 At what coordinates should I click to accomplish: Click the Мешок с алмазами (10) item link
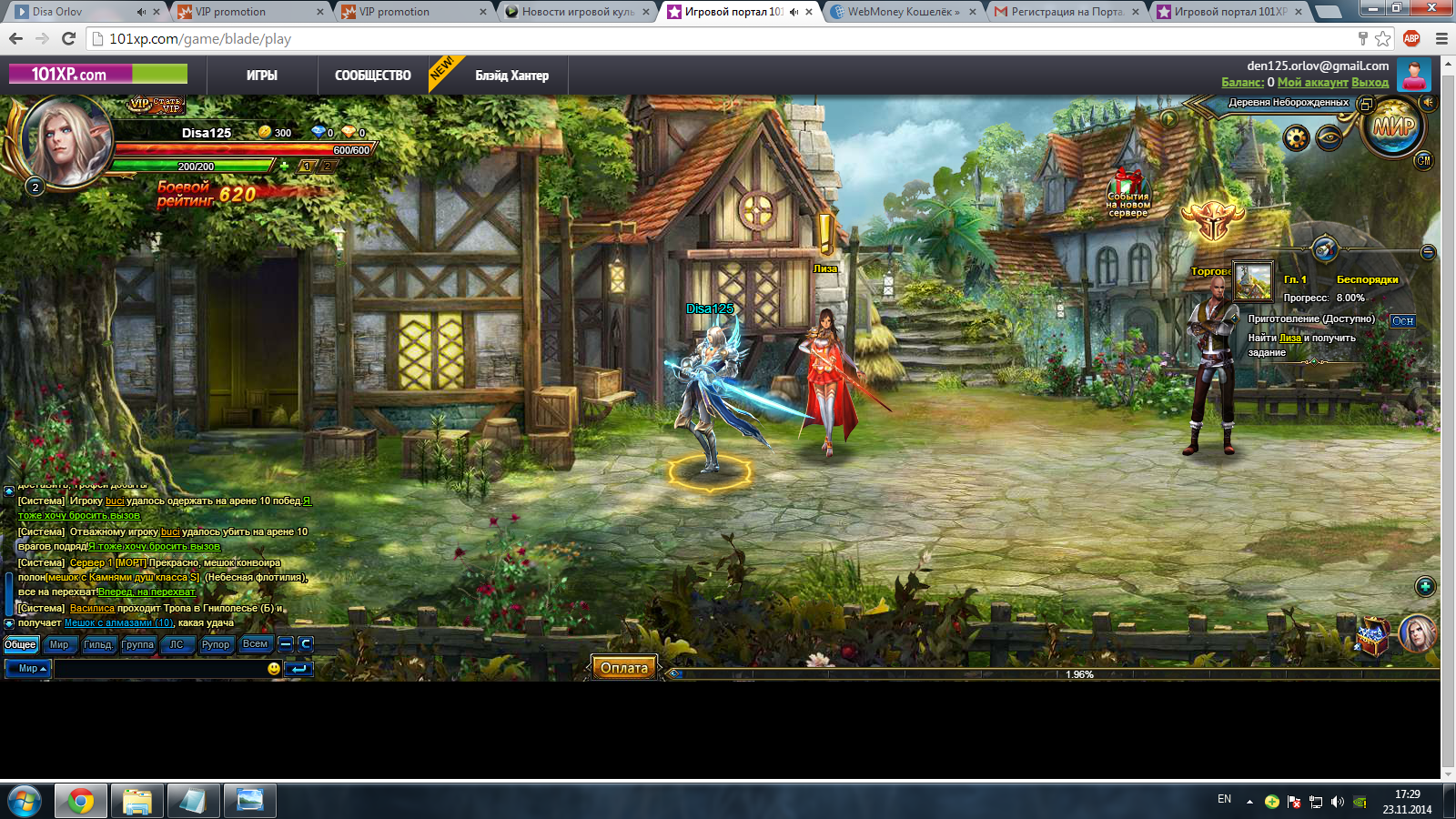tap(118, 623)
